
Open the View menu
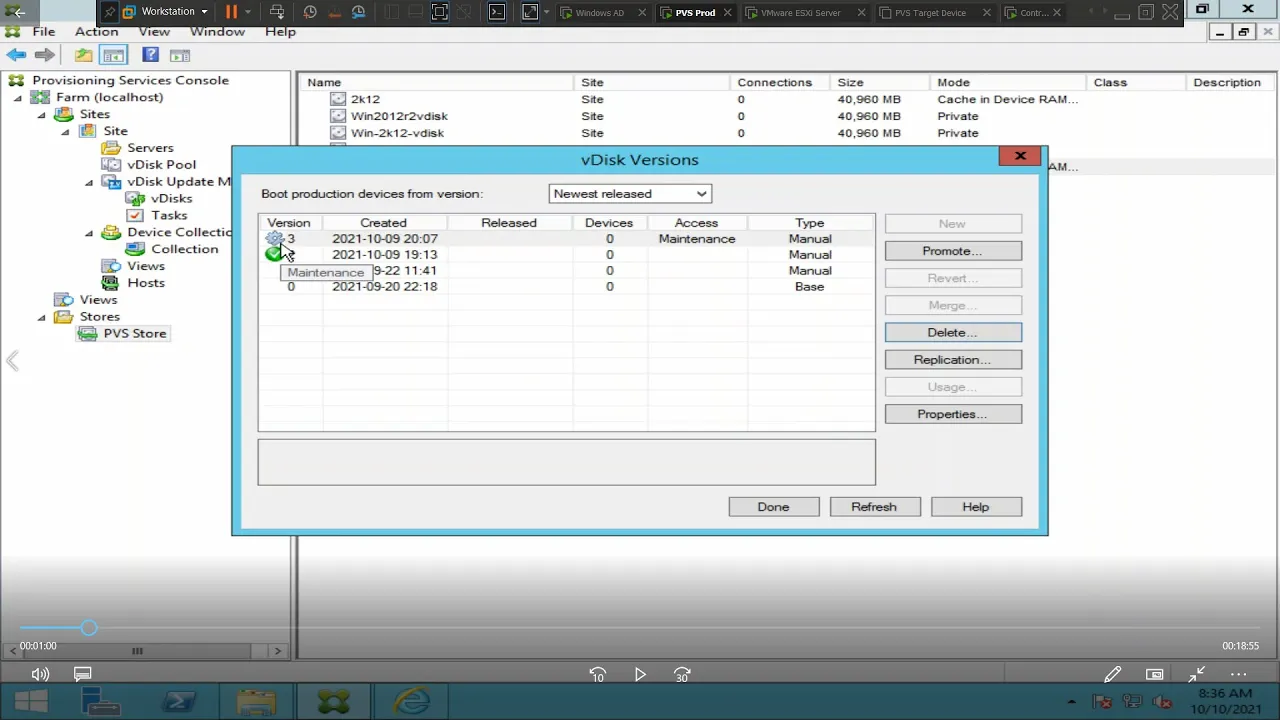pos(154,32)
